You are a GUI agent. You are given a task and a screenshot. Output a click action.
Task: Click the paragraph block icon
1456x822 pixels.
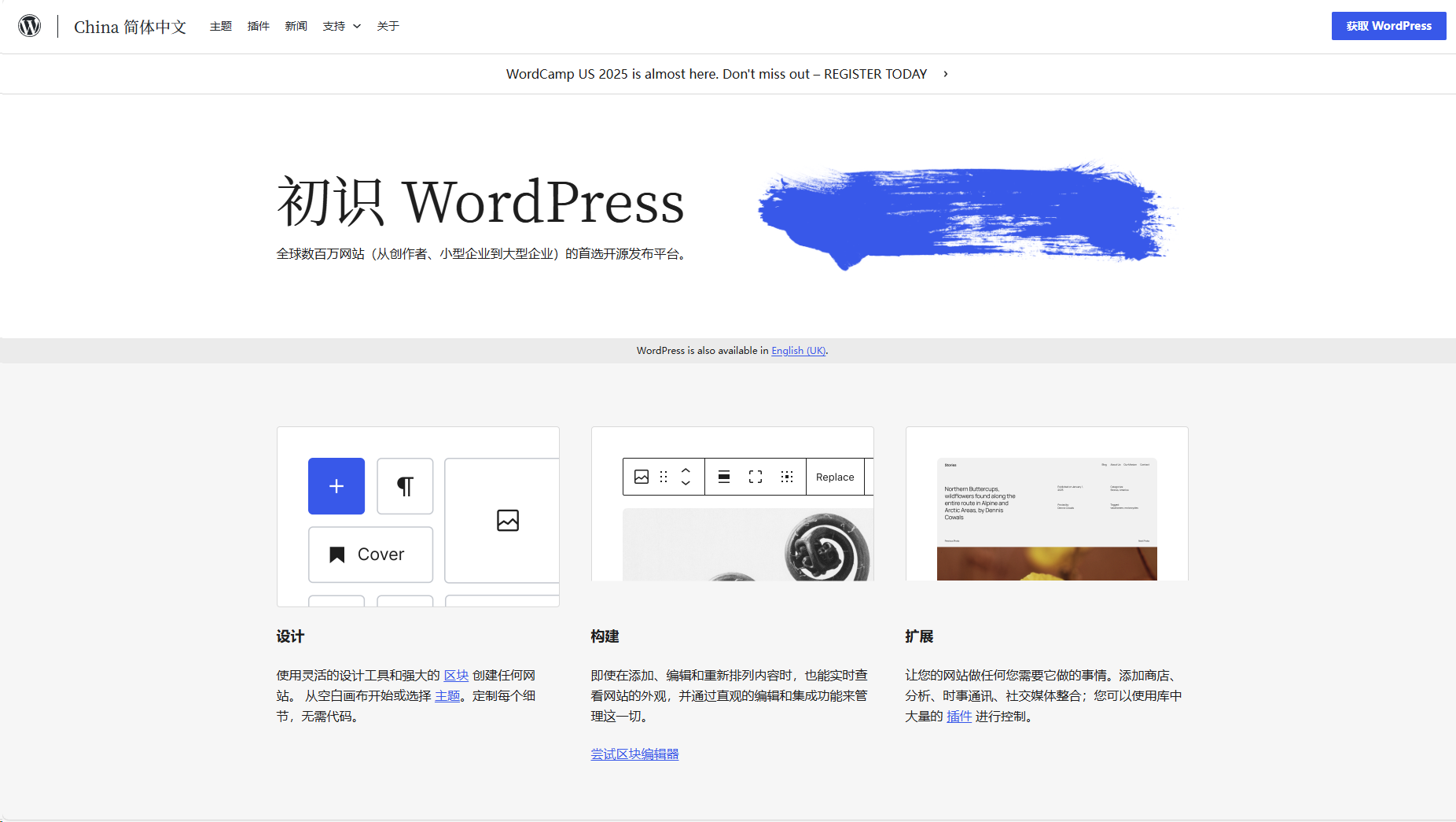coord(405,486)
